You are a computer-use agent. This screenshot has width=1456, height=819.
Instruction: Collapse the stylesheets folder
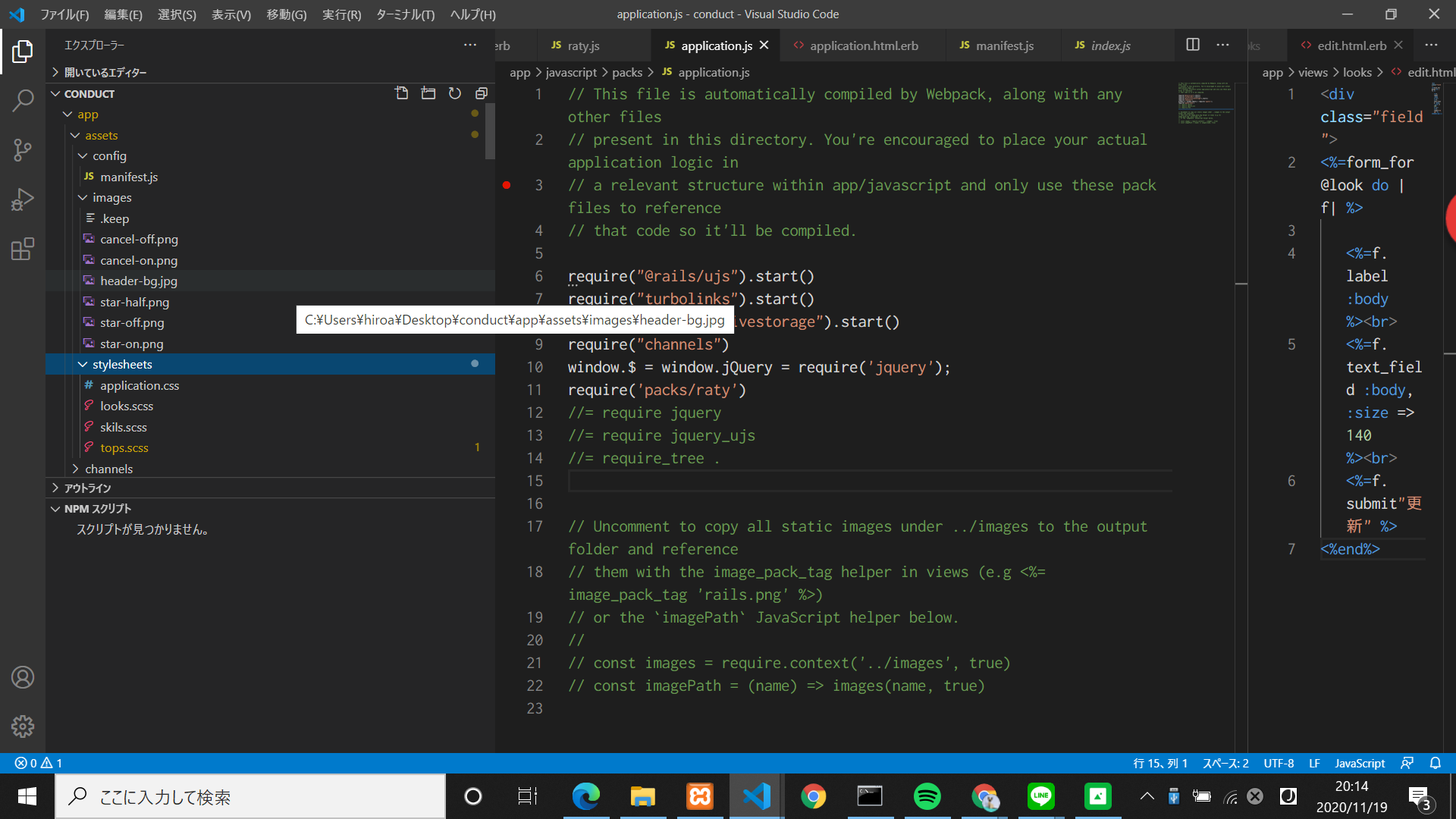[83, 364]
